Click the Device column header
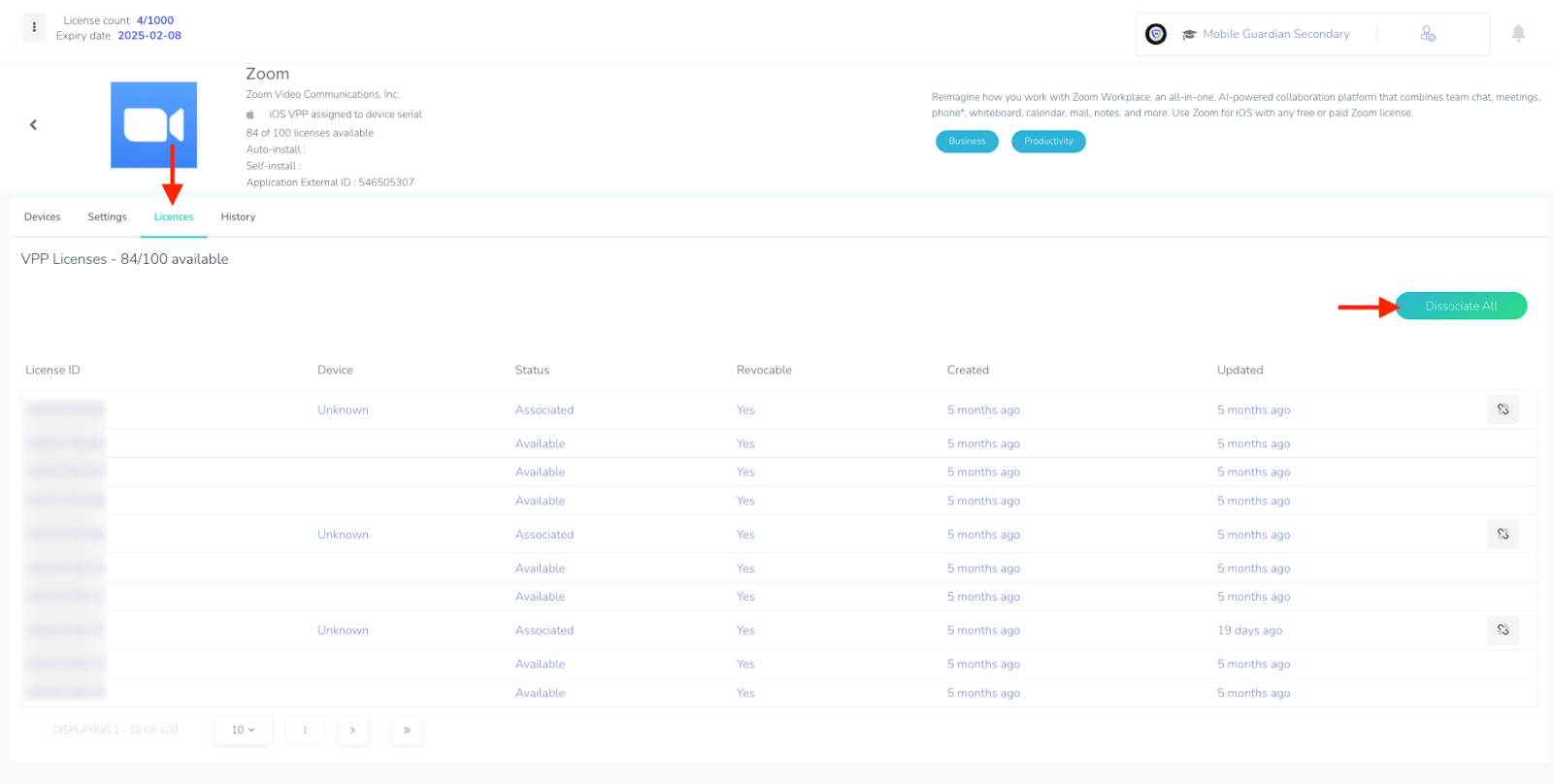The image size is (1553, 784). pyautogui.click(x=335, y=370)
